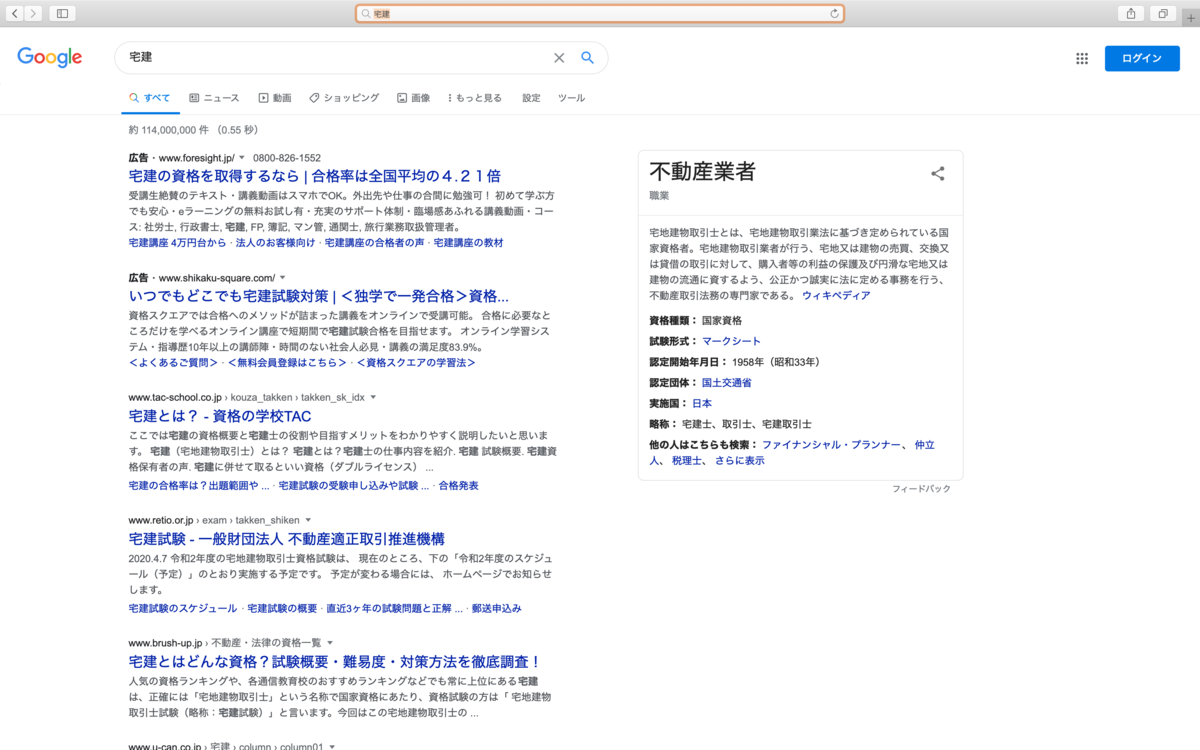Click 宅建講座の教材 sitelink

pyautogui.click(x=468, y=243)
